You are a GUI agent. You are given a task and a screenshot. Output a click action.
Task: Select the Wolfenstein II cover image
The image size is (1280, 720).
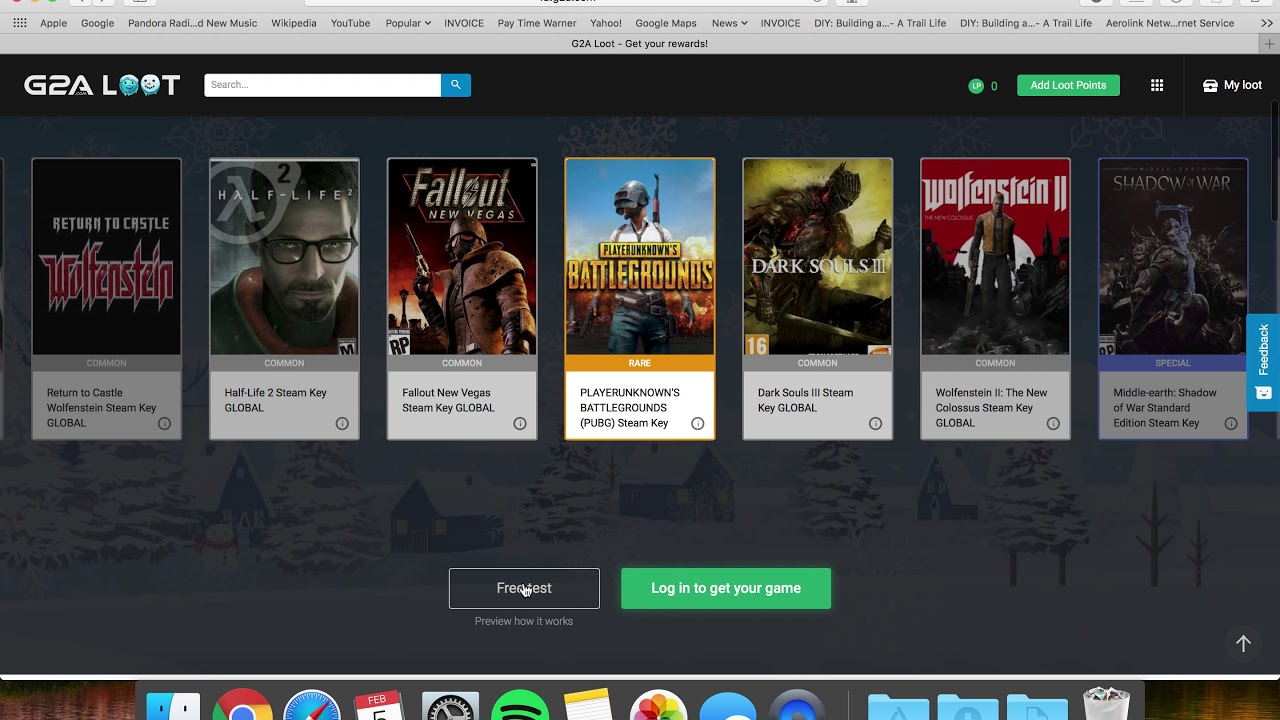pyautogui.click(x=995, y=257)
